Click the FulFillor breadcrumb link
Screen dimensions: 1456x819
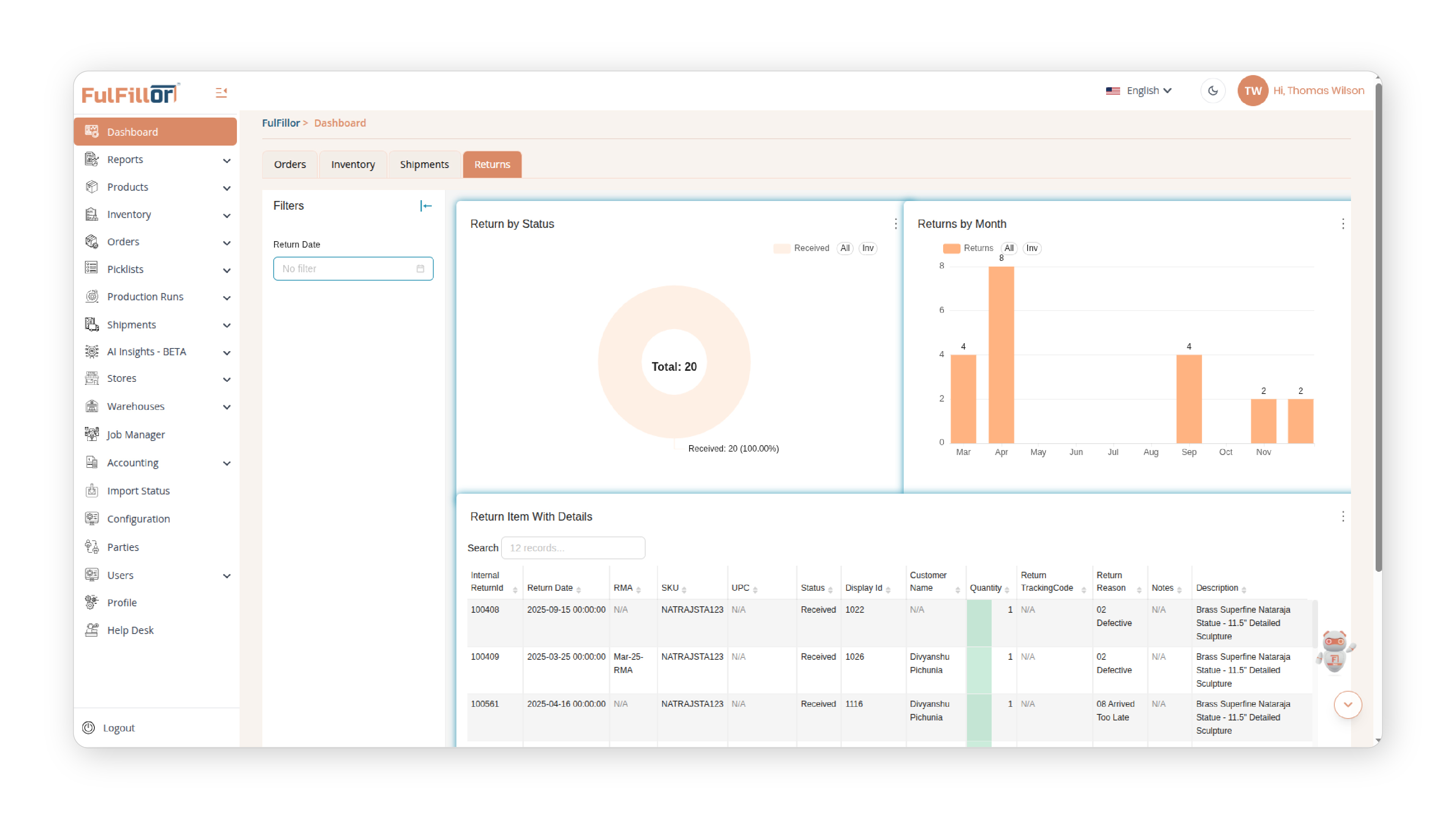coord(281,122)
